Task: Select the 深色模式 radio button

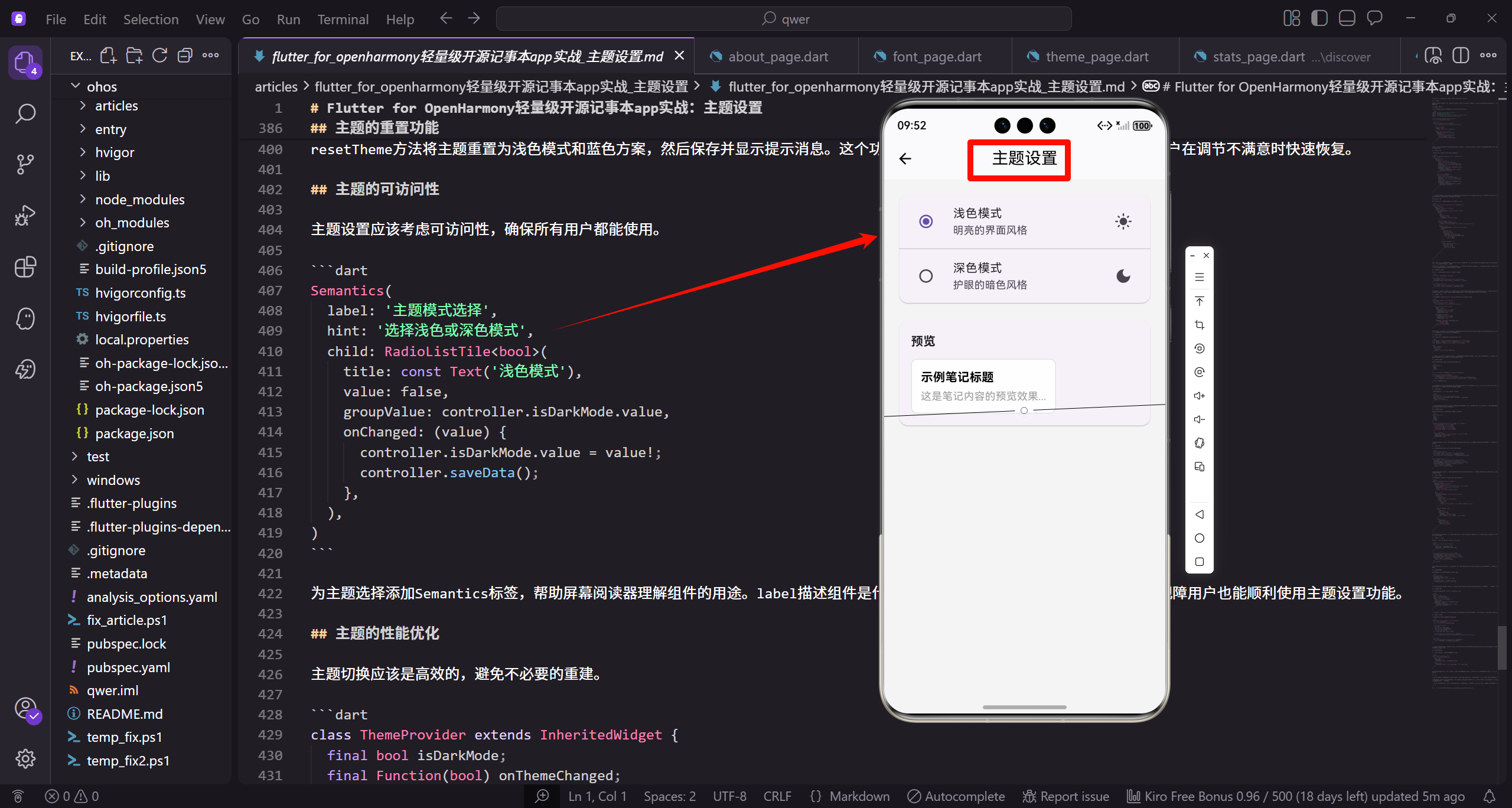Action: 926,276
